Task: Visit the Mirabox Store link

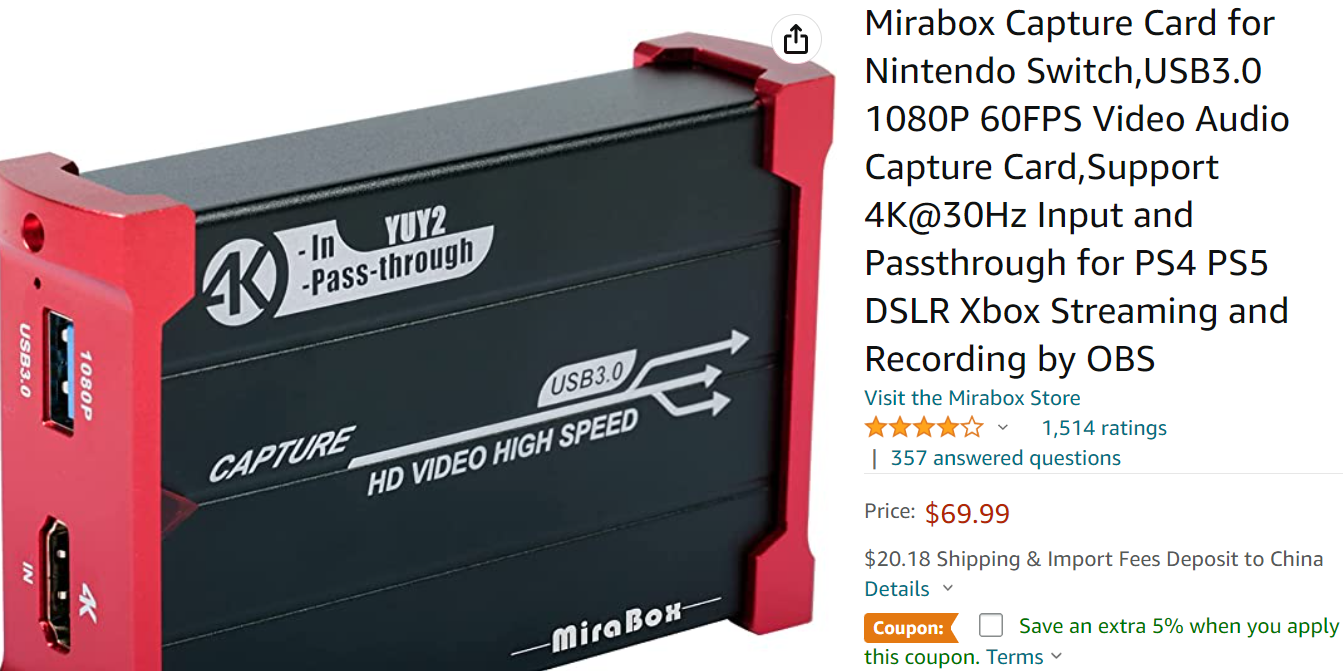Action: pos(972,397)
